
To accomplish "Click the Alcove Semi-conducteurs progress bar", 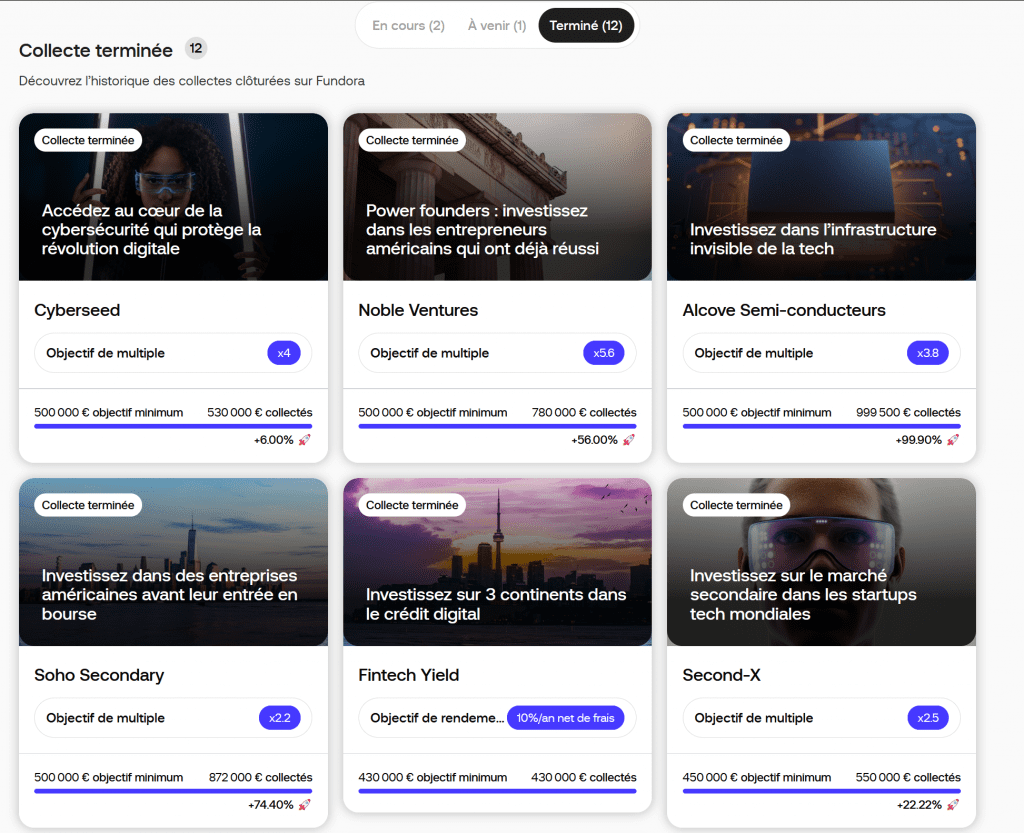I will tap(821, 426).
